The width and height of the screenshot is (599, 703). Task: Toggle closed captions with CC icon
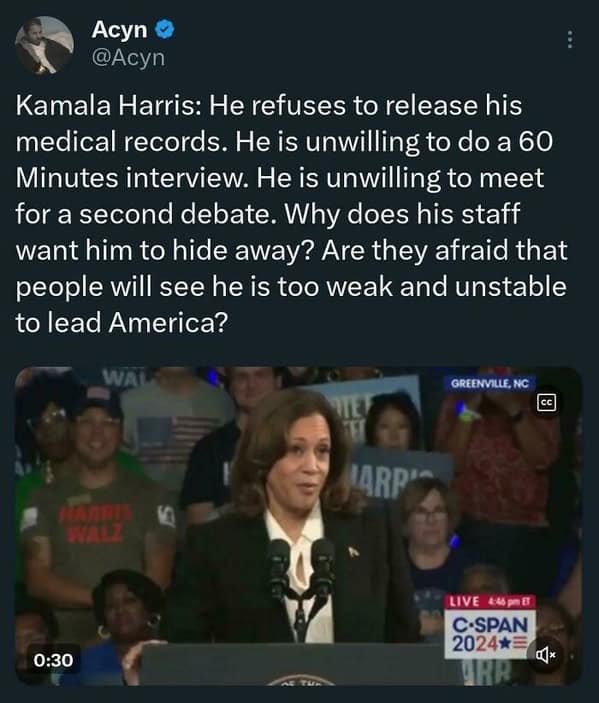coord(547,403)
